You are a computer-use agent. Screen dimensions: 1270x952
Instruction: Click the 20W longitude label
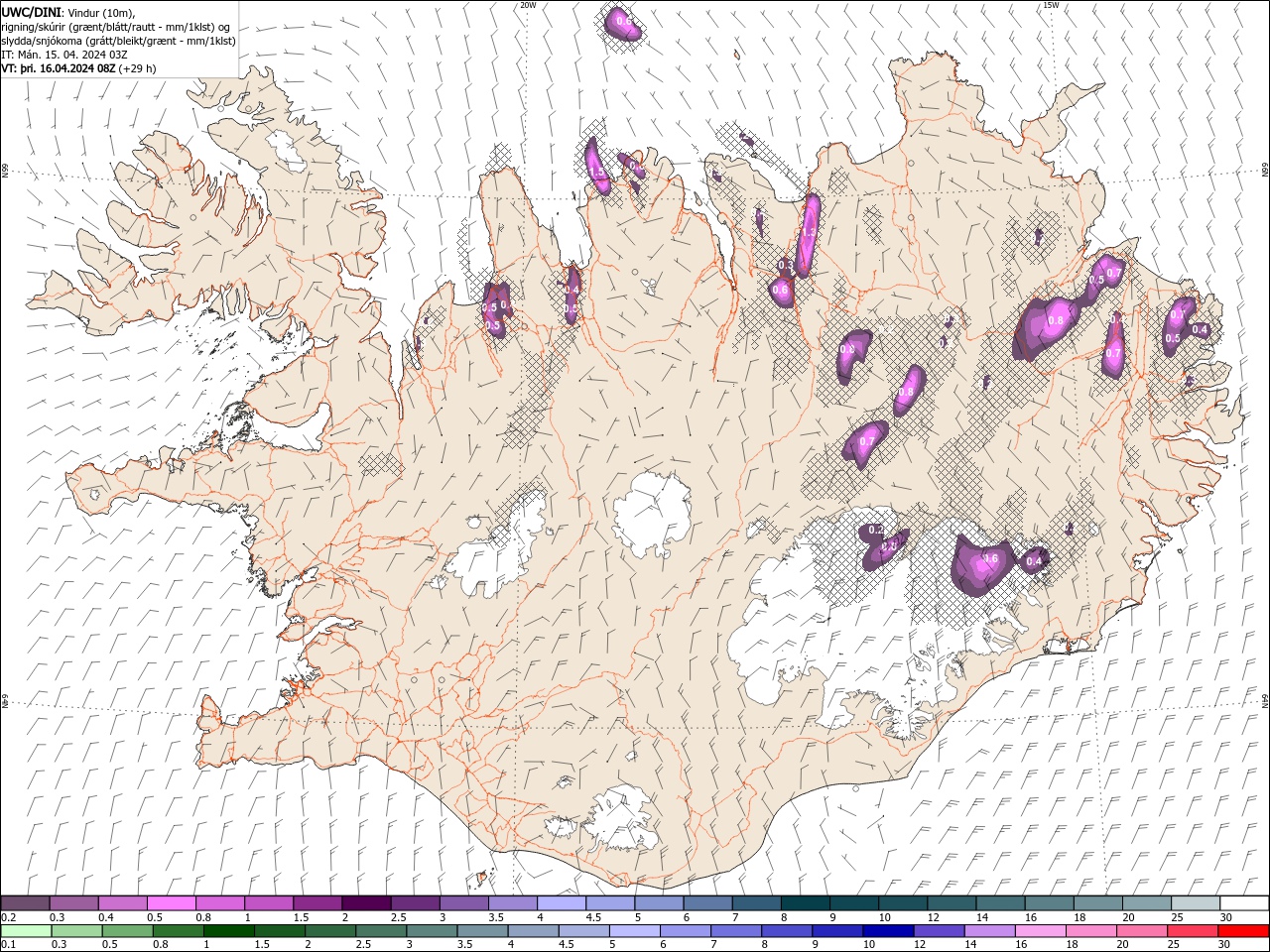point(528,5)
